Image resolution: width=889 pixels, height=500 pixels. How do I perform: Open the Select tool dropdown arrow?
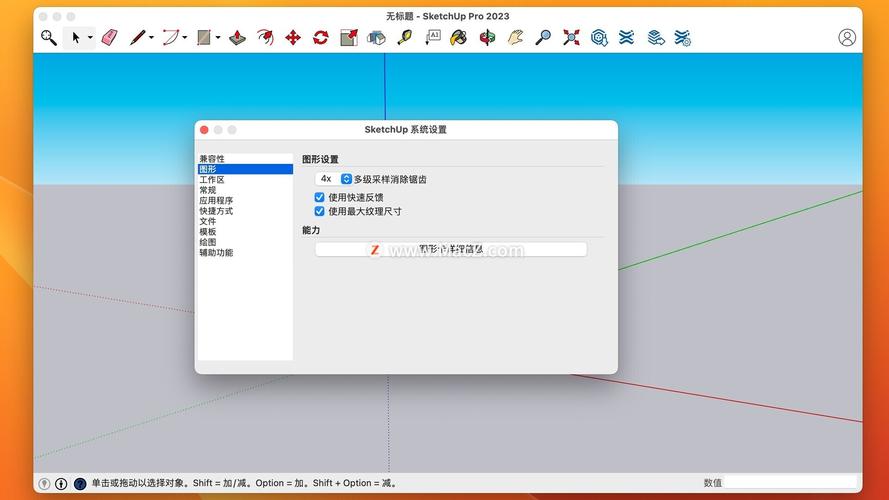pyautogui.click(x=90, y=38)
